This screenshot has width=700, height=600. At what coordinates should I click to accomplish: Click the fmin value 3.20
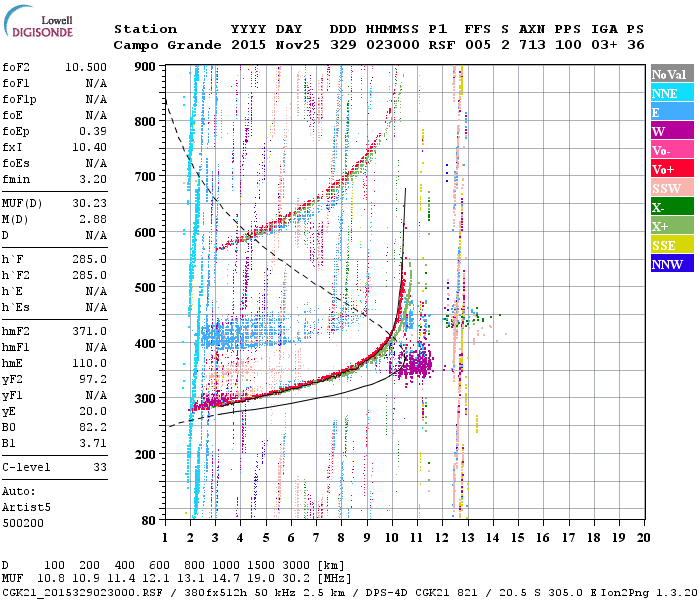(x=93, y=179)
